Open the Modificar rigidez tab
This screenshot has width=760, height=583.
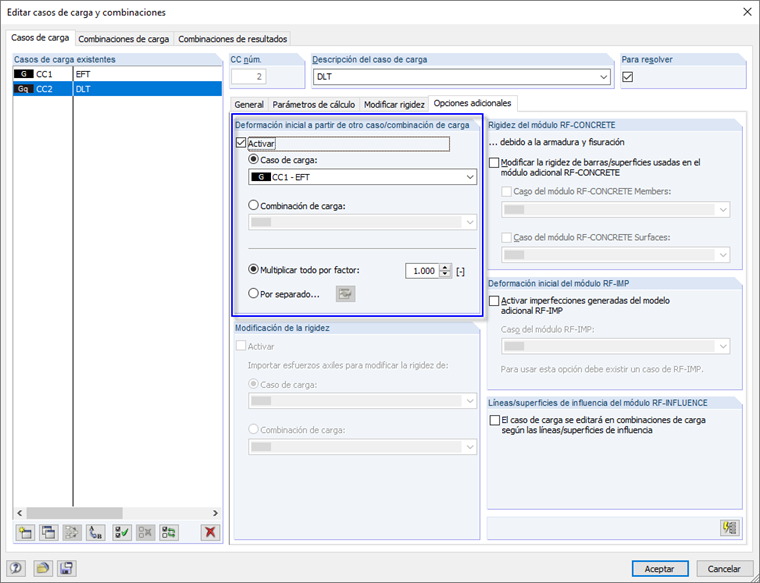pos(394,104)
